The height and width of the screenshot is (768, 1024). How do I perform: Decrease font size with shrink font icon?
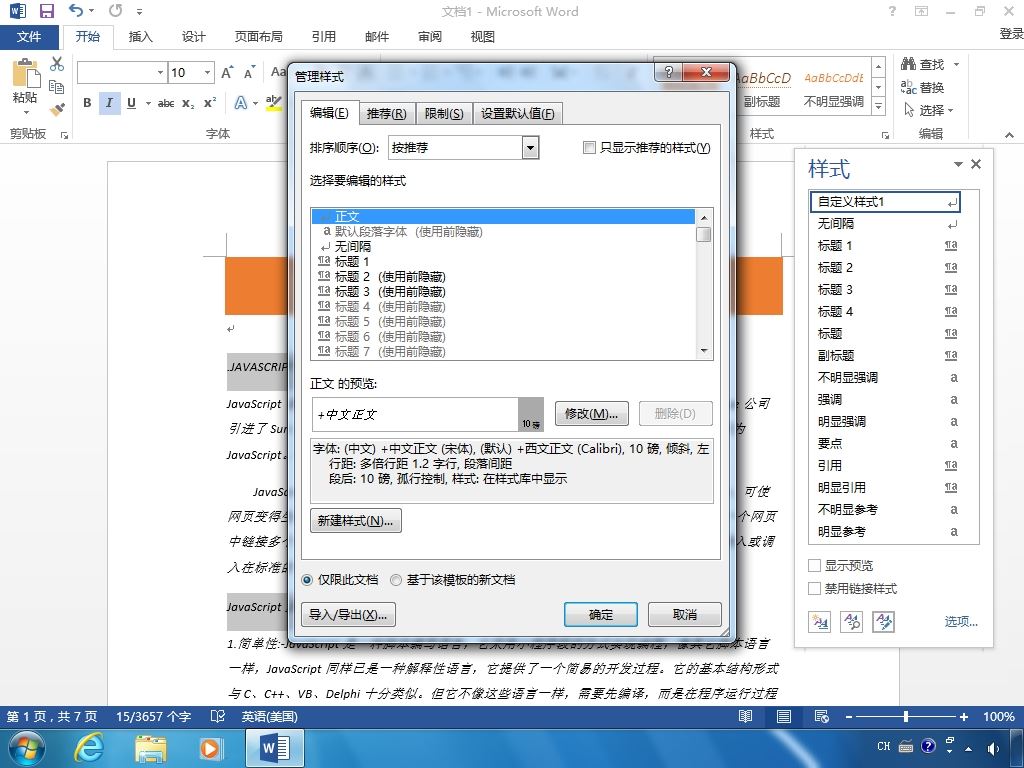click(x=249, y=72)
